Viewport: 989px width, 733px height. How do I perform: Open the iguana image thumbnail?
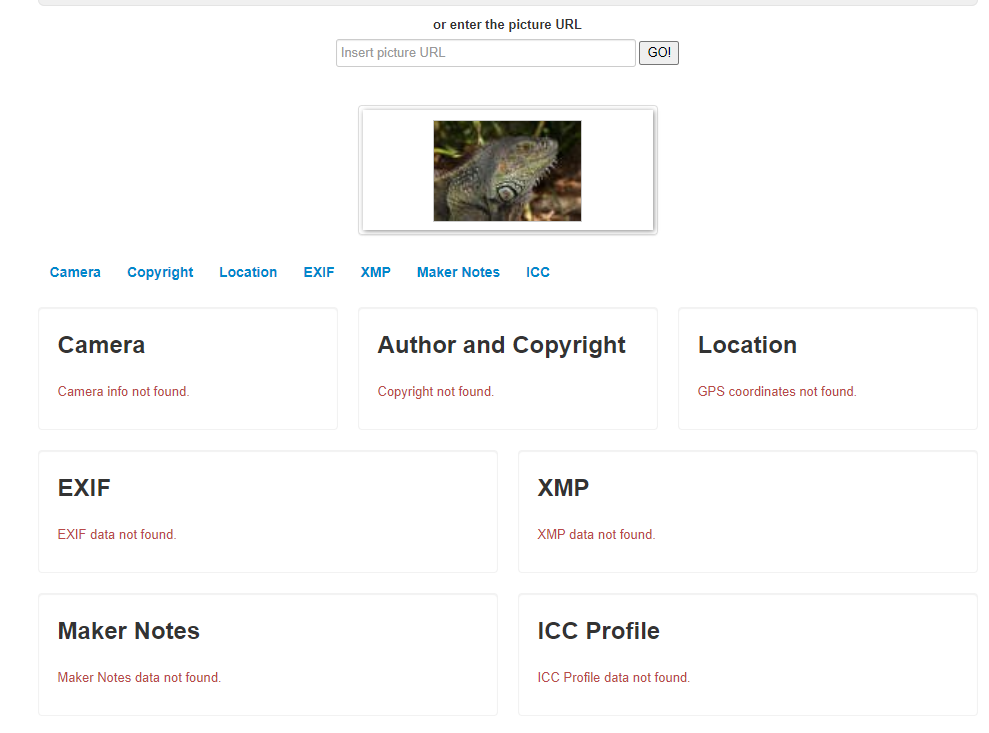click(507, 171)
